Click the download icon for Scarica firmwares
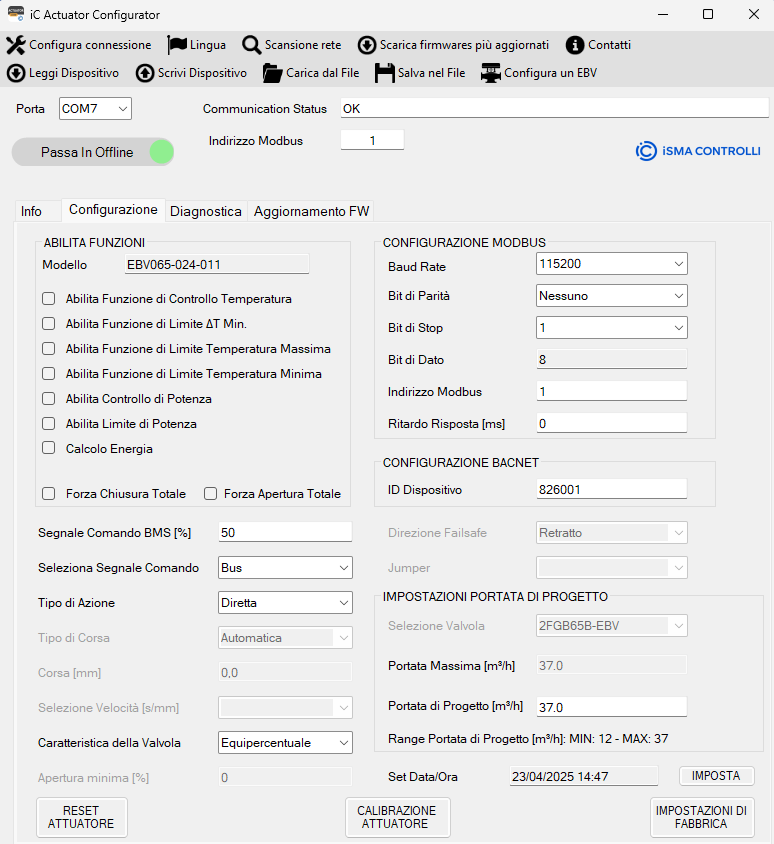The height and width of the screenshot is (844, 774). [367, 45]
